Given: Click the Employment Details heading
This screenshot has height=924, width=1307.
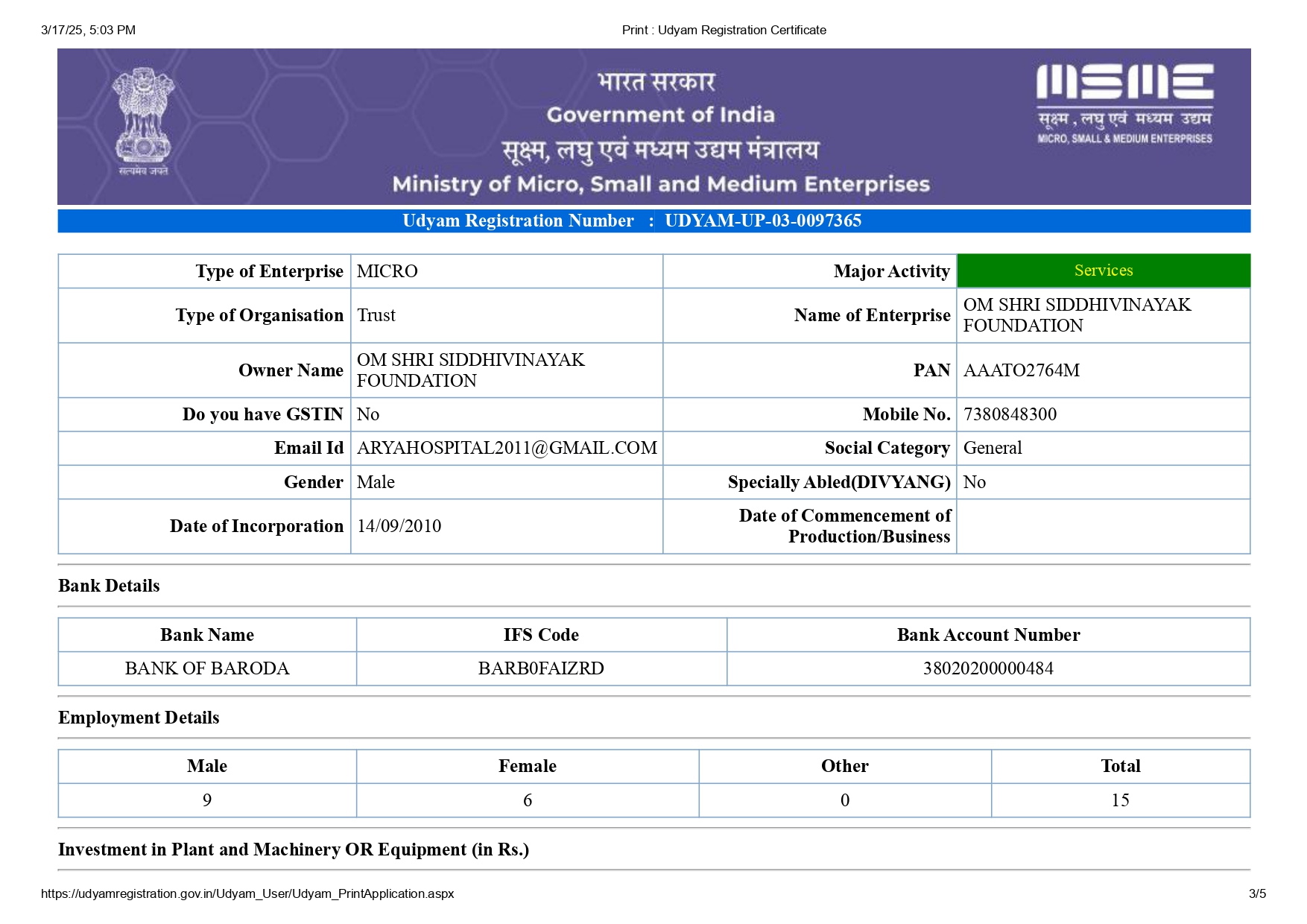Looking at the screenshot, I should (139, 718).
